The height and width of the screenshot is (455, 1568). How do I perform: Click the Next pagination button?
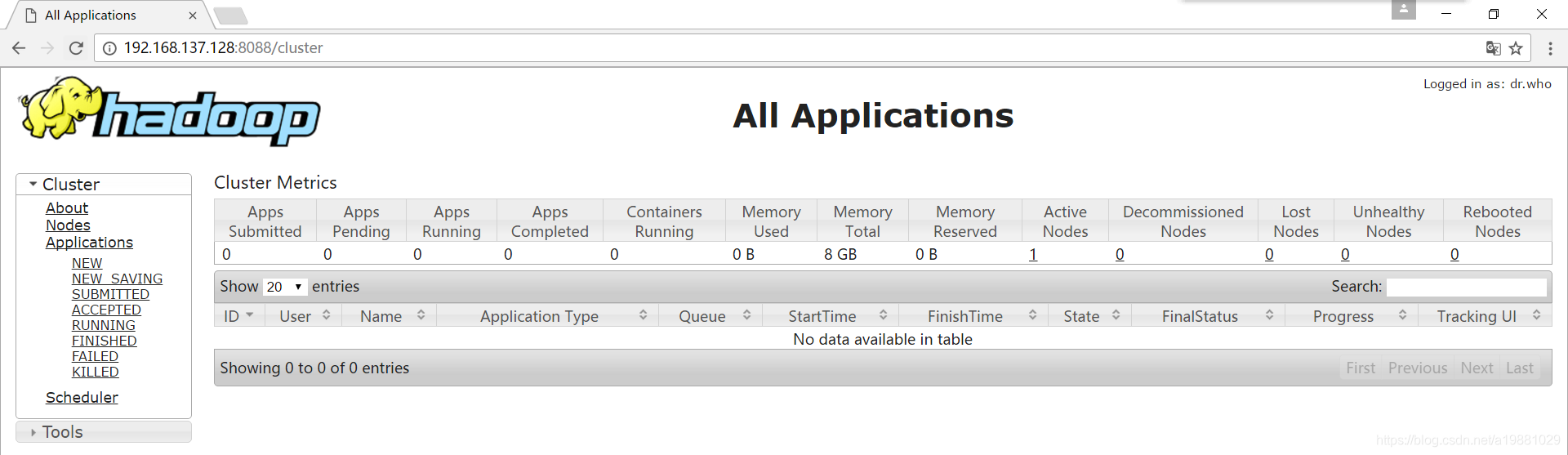click(1477, 368)
